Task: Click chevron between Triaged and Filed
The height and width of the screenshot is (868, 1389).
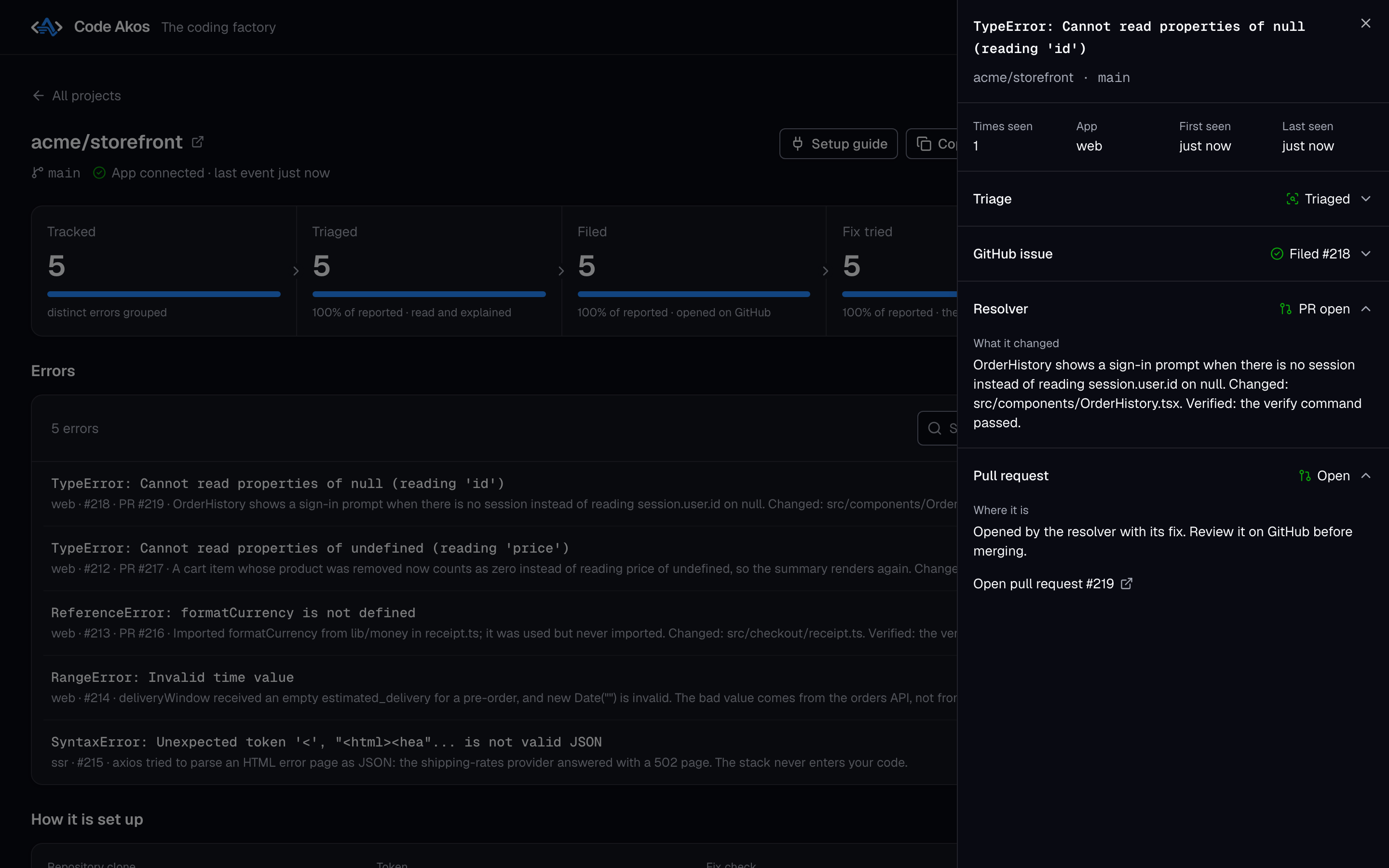Action: [x=561, y=271]
